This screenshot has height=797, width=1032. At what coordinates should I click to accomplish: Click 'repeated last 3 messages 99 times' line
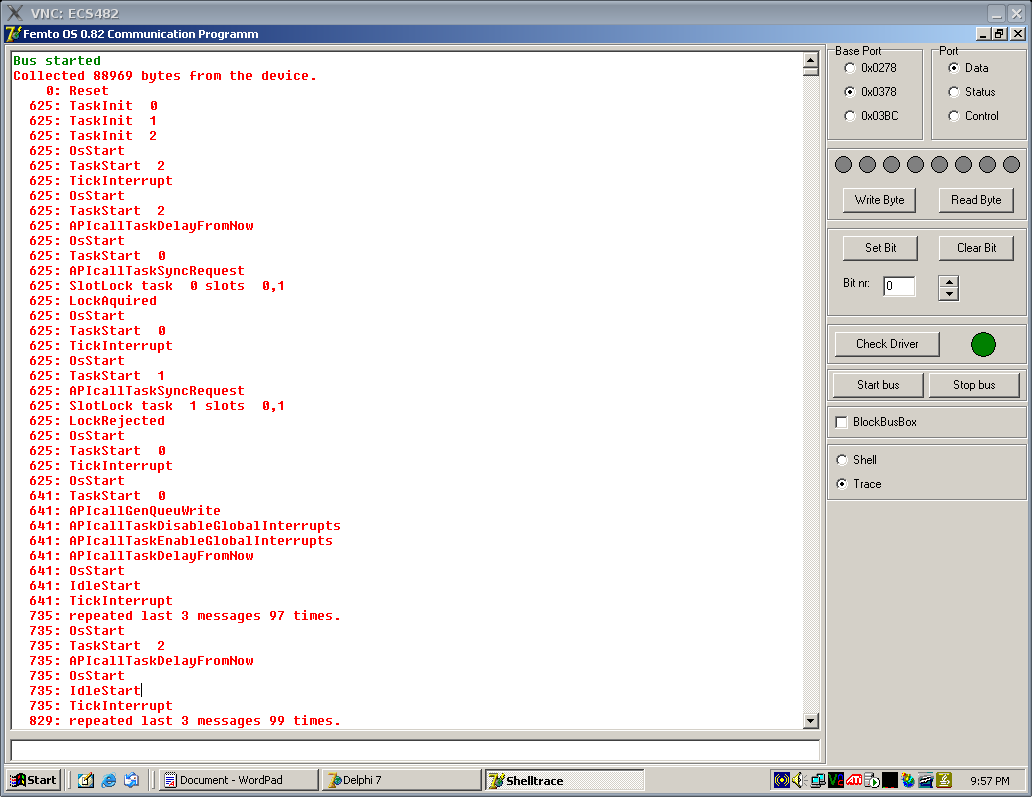pos(185,721)
